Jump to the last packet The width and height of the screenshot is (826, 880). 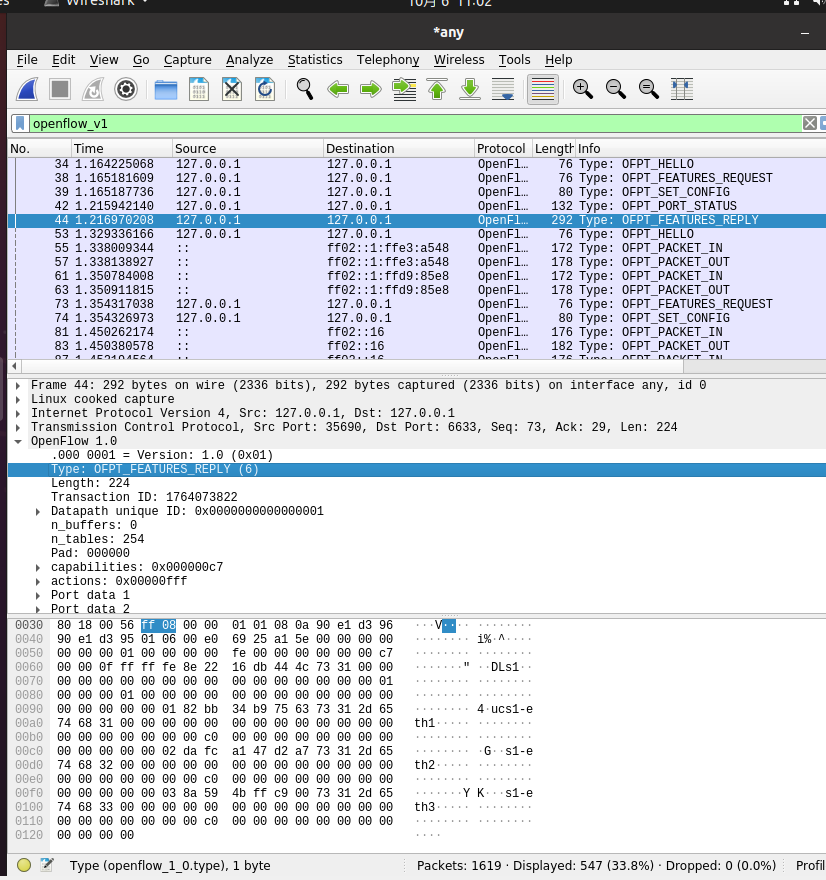click(470, 89)
